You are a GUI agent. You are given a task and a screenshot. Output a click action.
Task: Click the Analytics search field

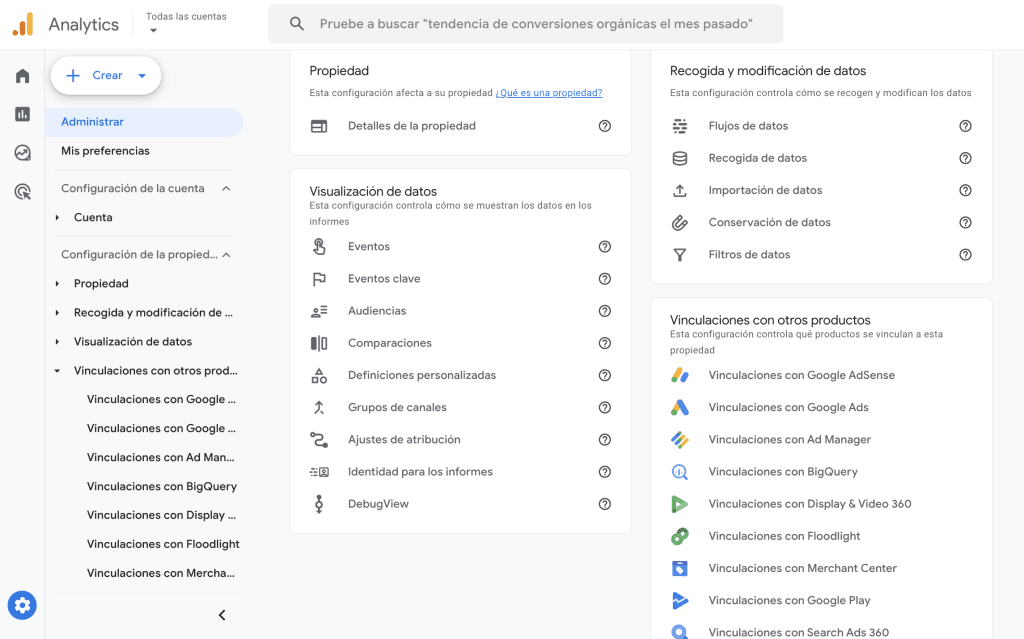(526, 24)
